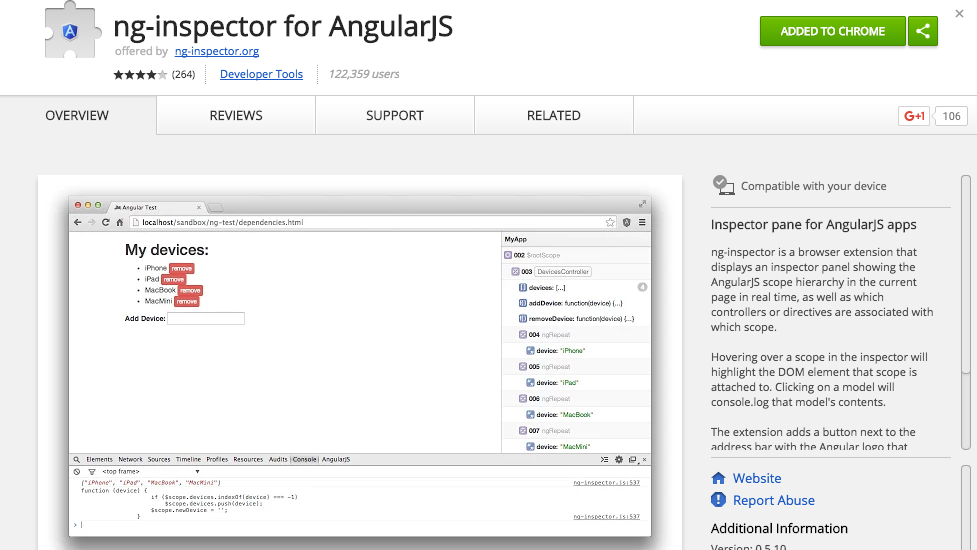Viewport: 977px width, 550px height.
Task: Click the ADDED TO CHROME button
Action: point(832,31)
